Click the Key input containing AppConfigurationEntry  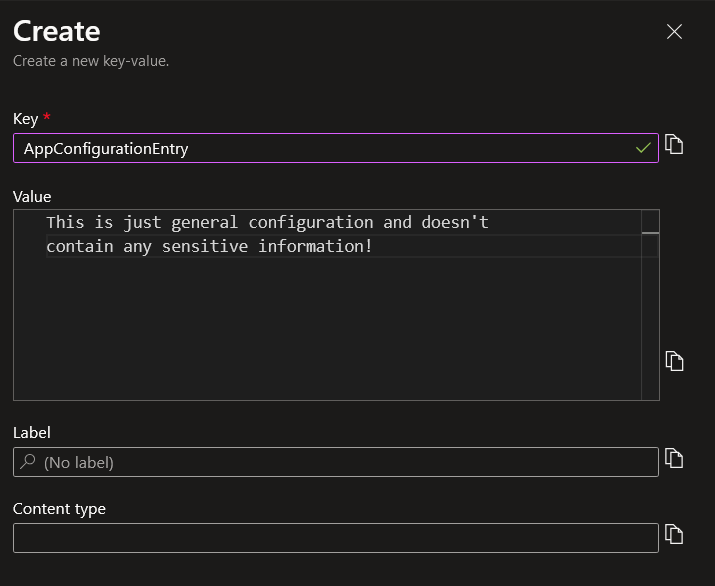coord(336,148)
